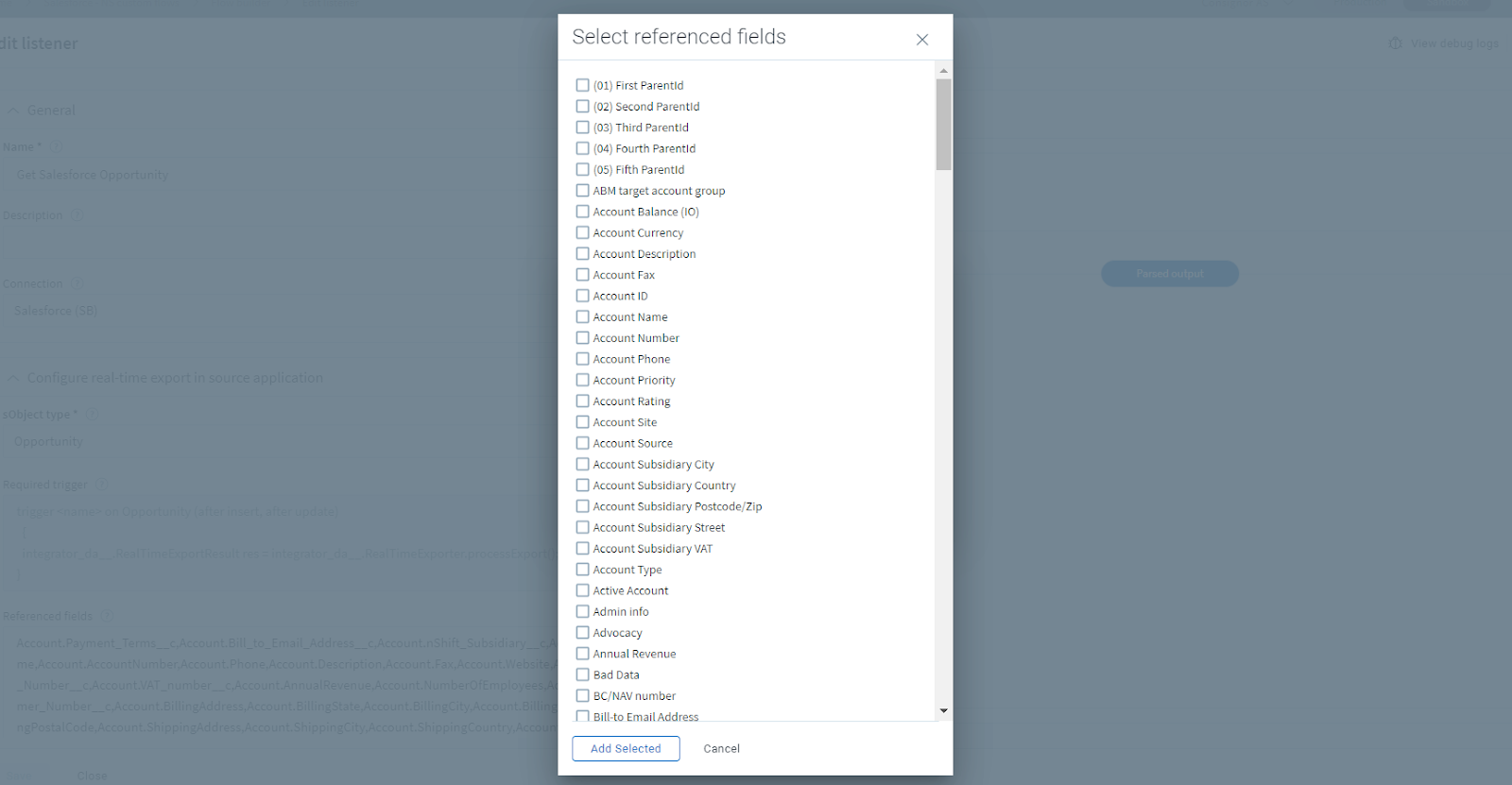Screen dimensions: 1512x785
Task: Check the Account Description checkbox
Action: (x=582, y=253)
